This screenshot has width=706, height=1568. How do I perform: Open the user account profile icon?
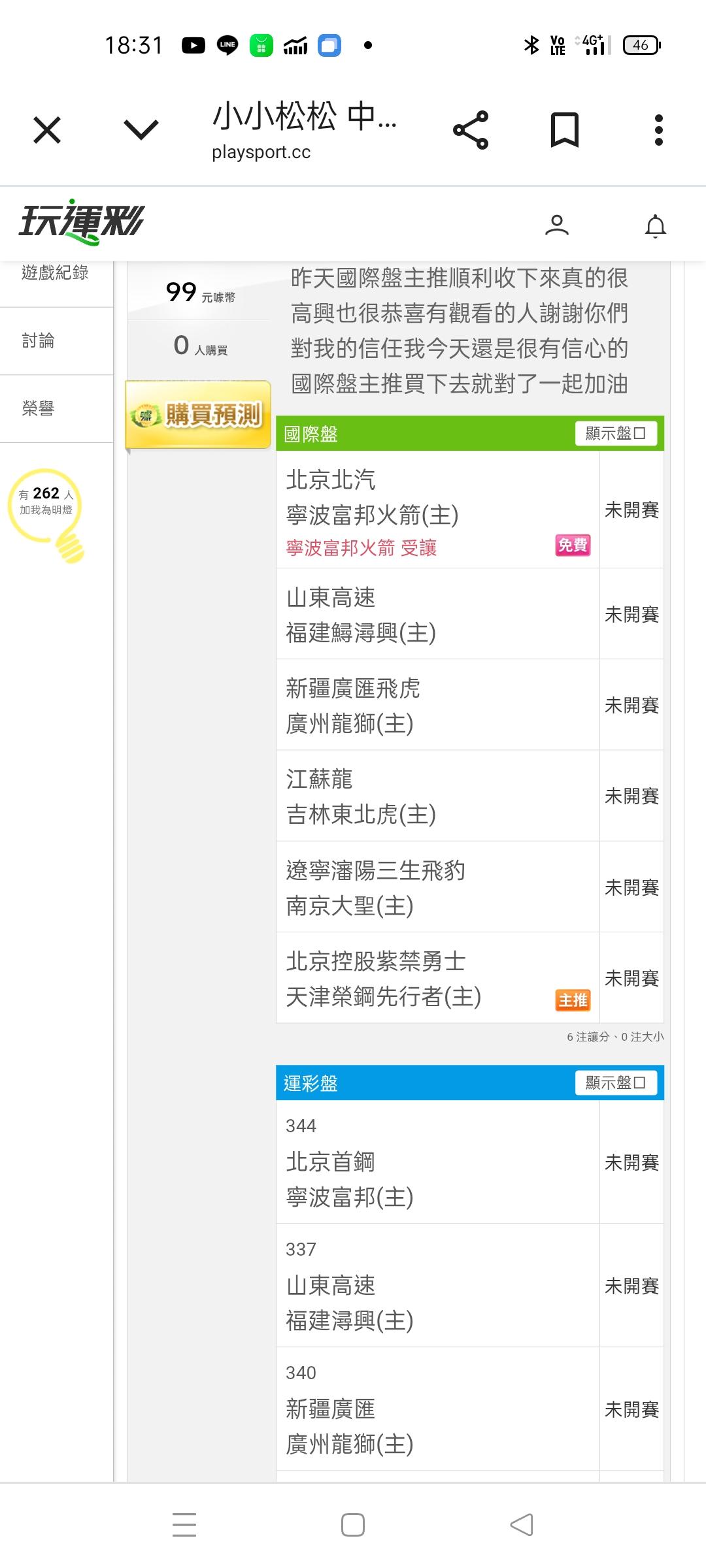(557, 225)
